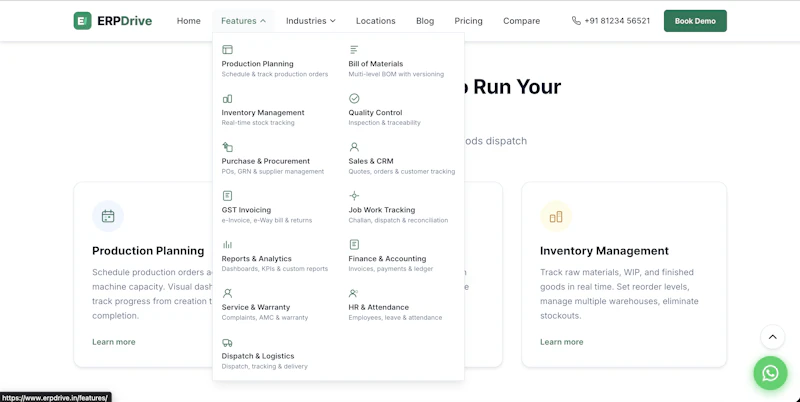This screenshot has width=800, height=402.
Task: Open the Pricing nav item
Action: (468, 21)
